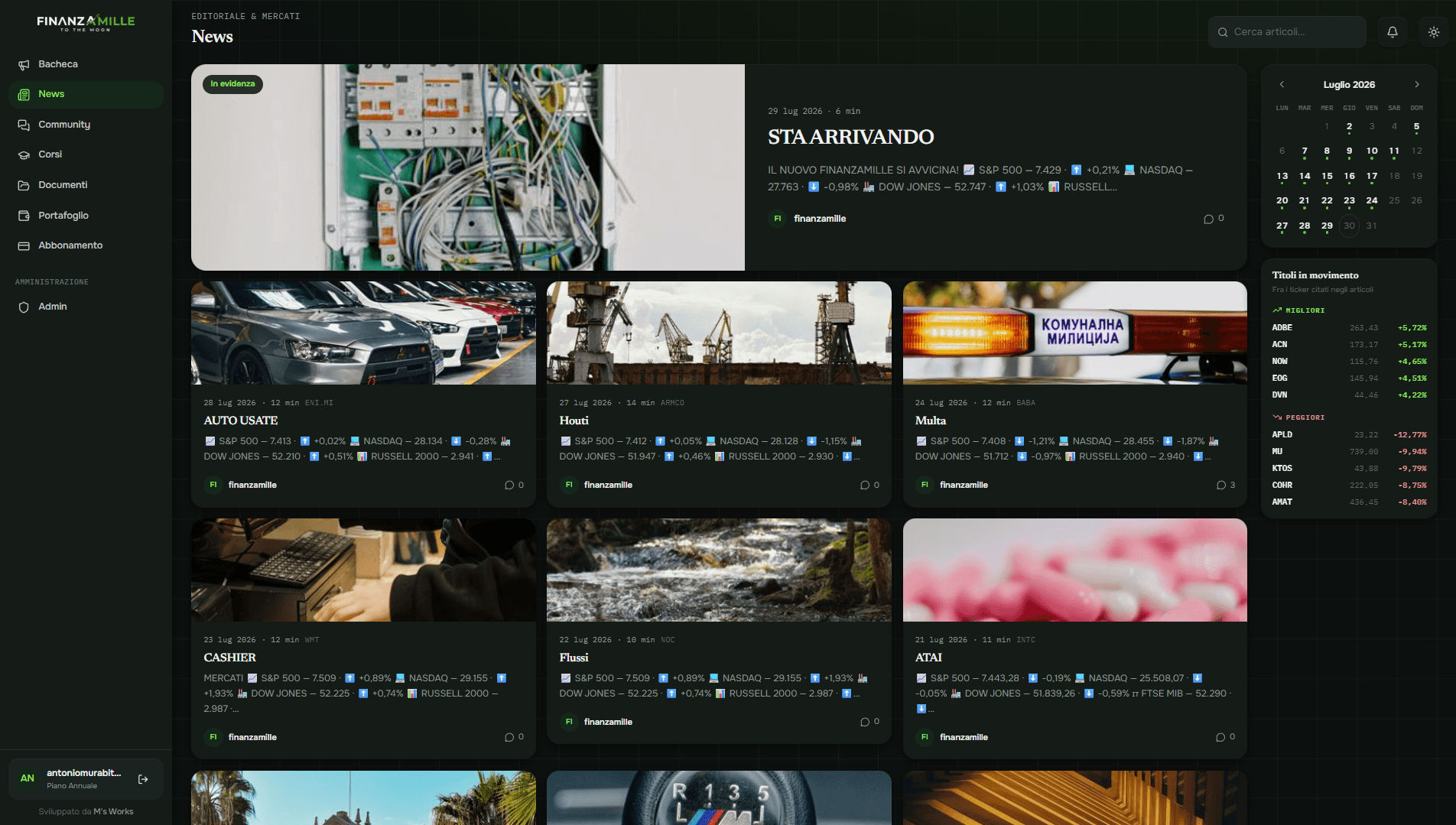This screenshot has height=825, width=1456.
Task: Click the Community chat icon in sidebar
Action: point(24,125)
